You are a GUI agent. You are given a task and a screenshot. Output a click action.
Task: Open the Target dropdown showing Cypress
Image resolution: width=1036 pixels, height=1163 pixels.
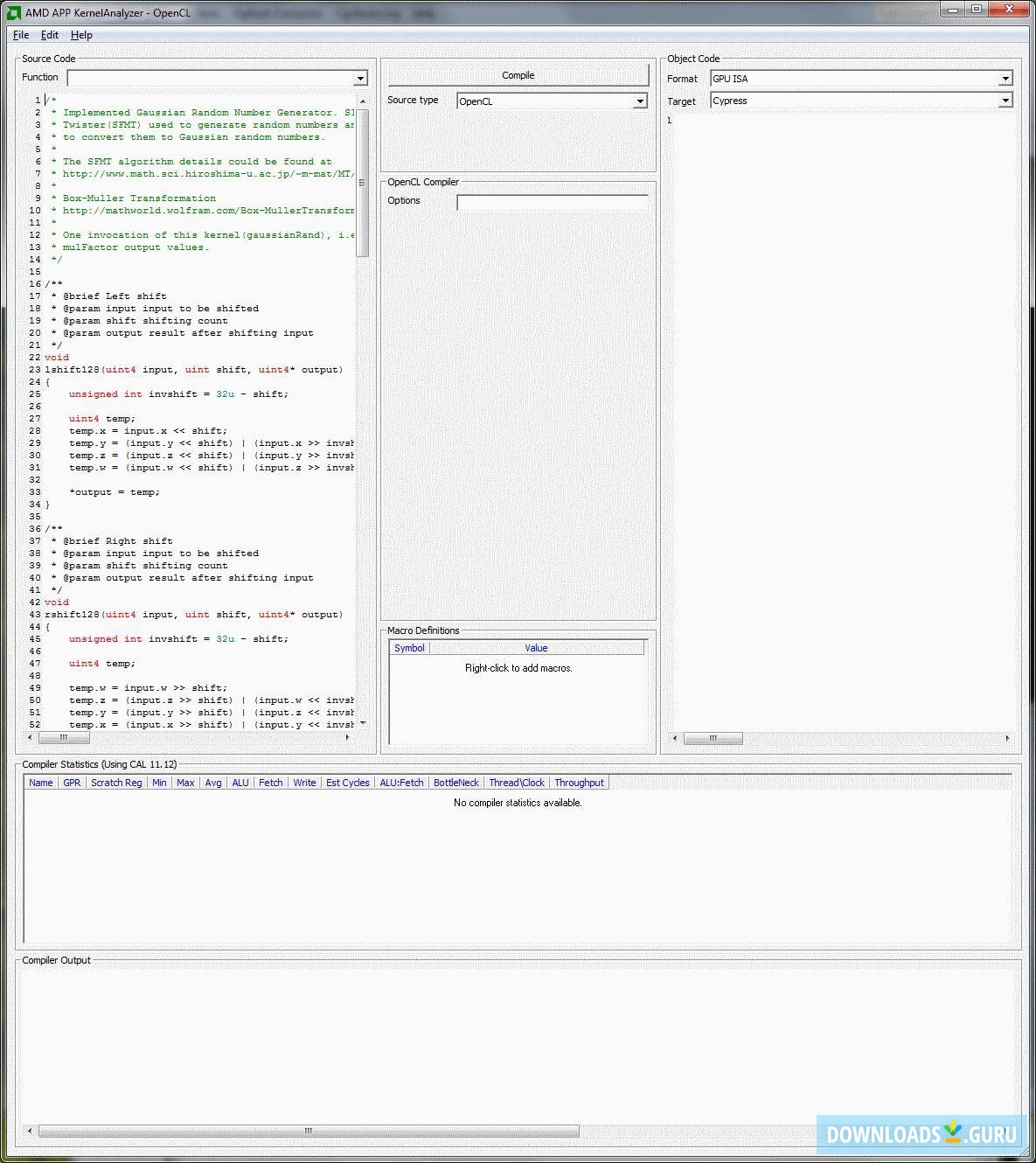pos(1007,101)
